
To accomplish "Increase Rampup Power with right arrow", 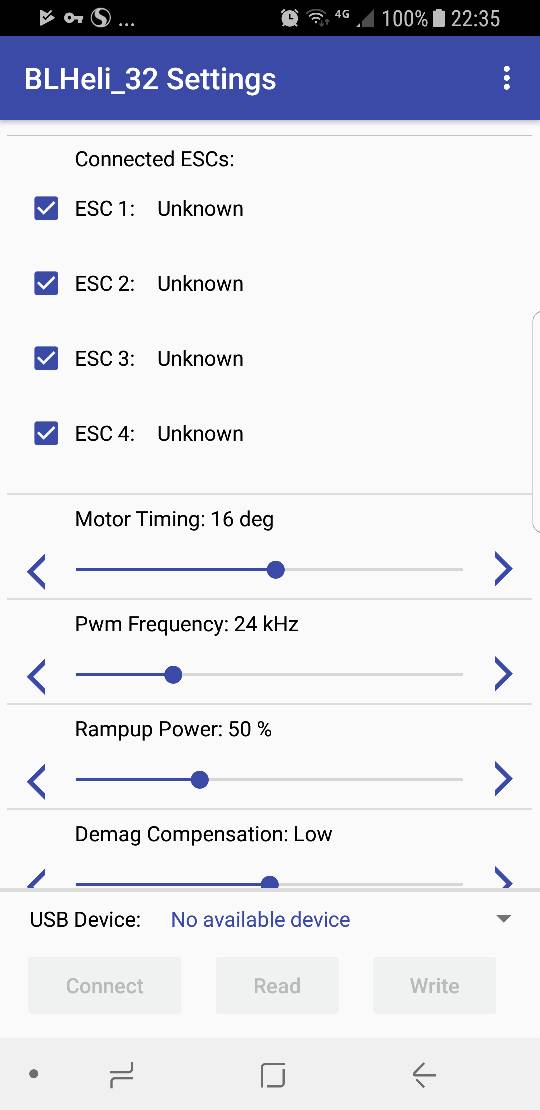I will pos(503,778).
